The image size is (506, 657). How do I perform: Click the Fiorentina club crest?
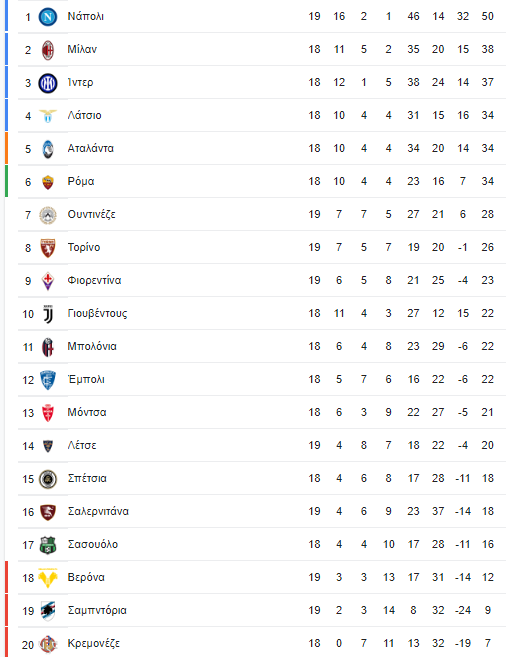click(x=48, y=281)
